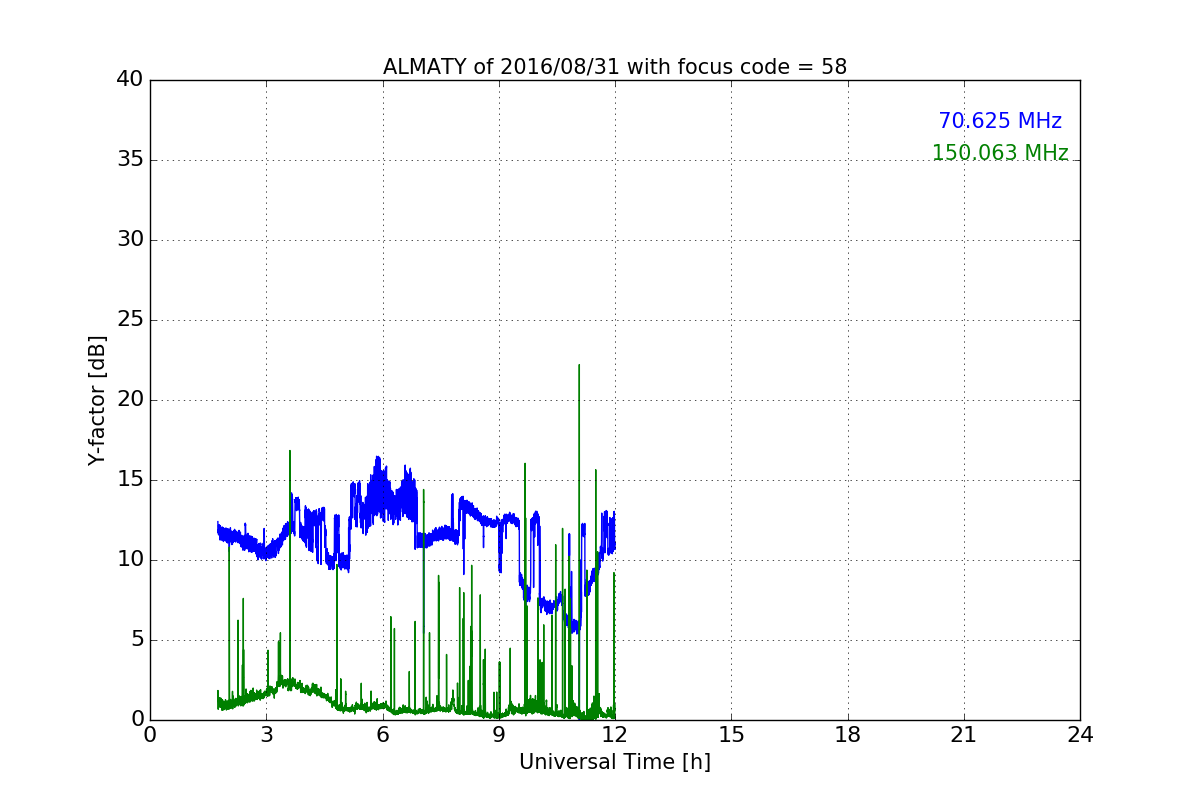The height and width of the screenshot is (800, 1200).
Task: Select the green 150.063 MHz legend label
Action: tap(1000, 153)
